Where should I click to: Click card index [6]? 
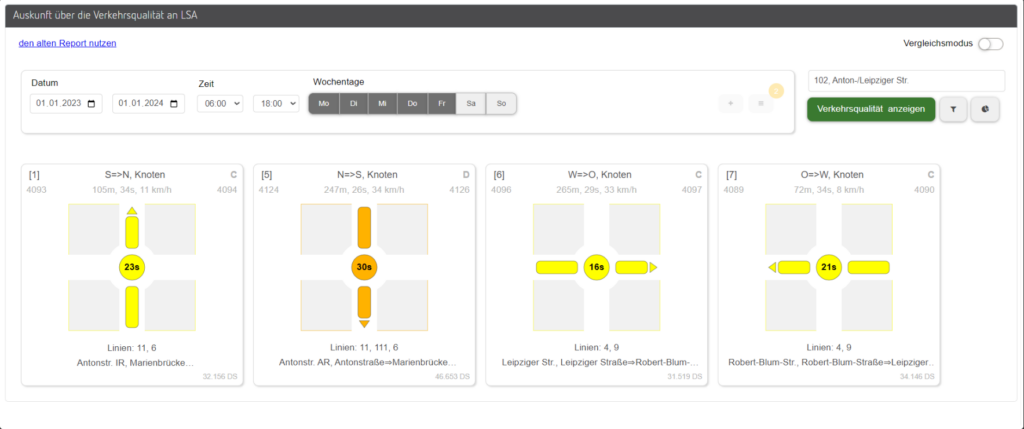pos(499,175)
